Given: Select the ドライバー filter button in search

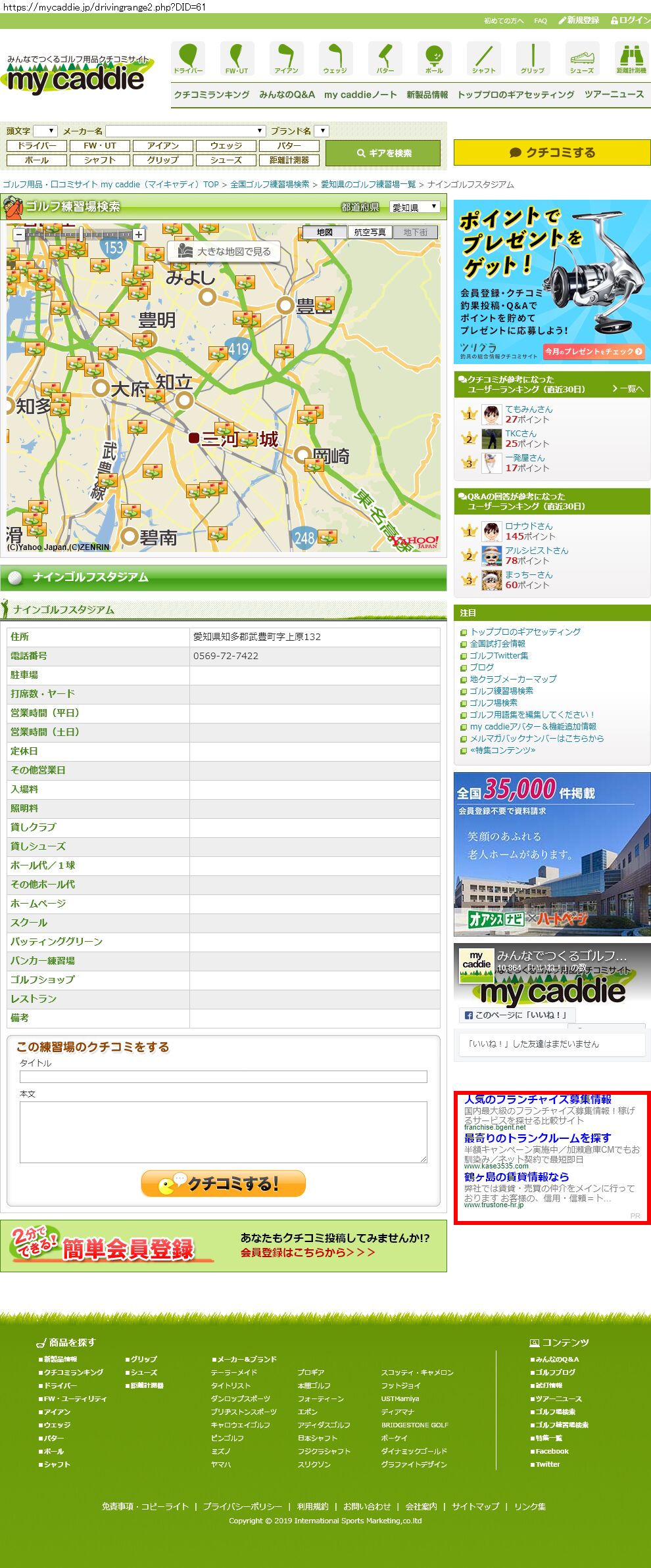Looking at the screenshot, I should point(37,146).
